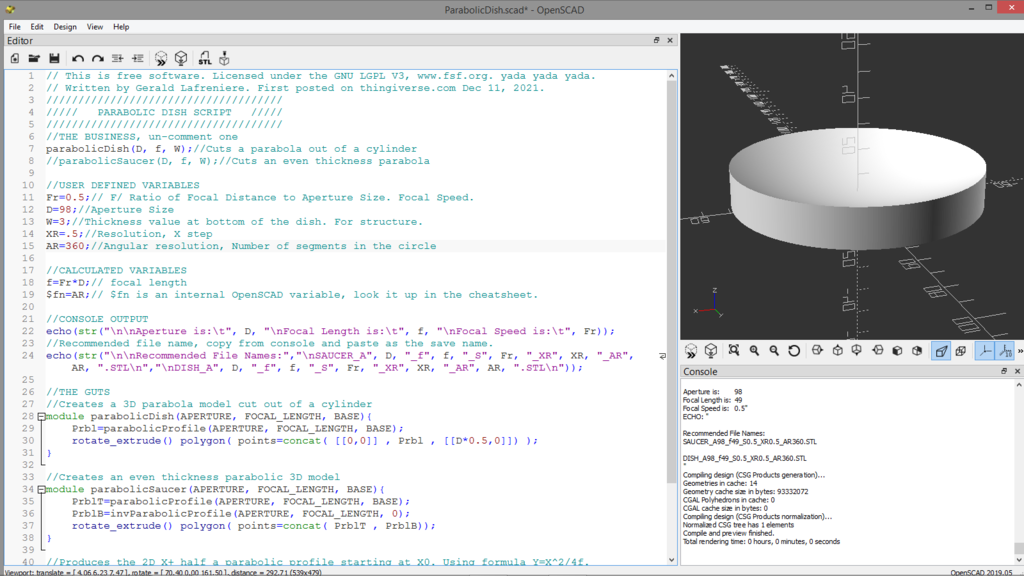Unindent the selected code lines
The image size is (1024, 576).
pyautogui.click(x=118, y=59)
